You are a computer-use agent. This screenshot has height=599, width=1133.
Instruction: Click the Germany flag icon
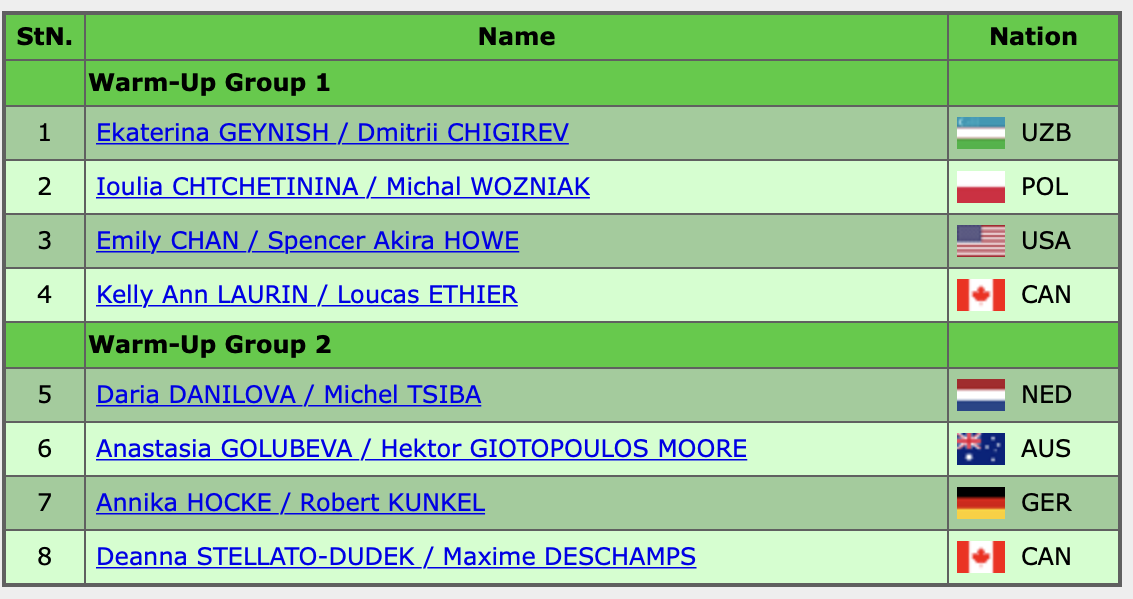click(x=981, y=503)
